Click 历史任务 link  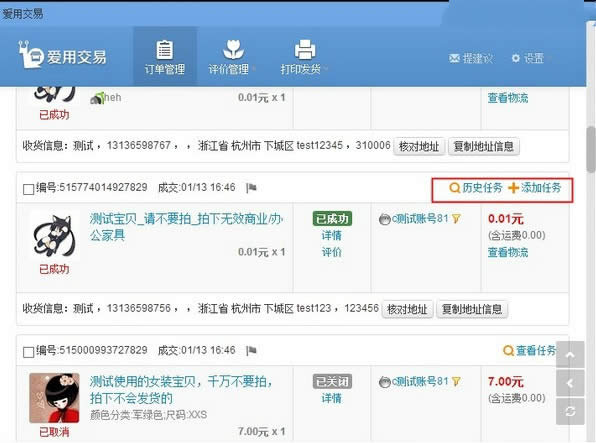[x=476, y=187]
